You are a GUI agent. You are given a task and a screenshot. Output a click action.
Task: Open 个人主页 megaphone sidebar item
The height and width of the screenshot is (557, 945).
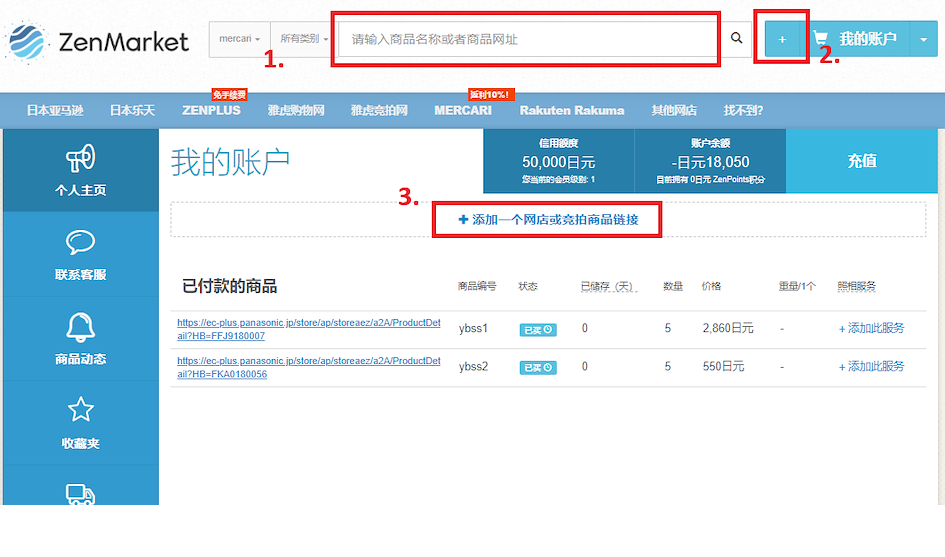tap(81, 170)
